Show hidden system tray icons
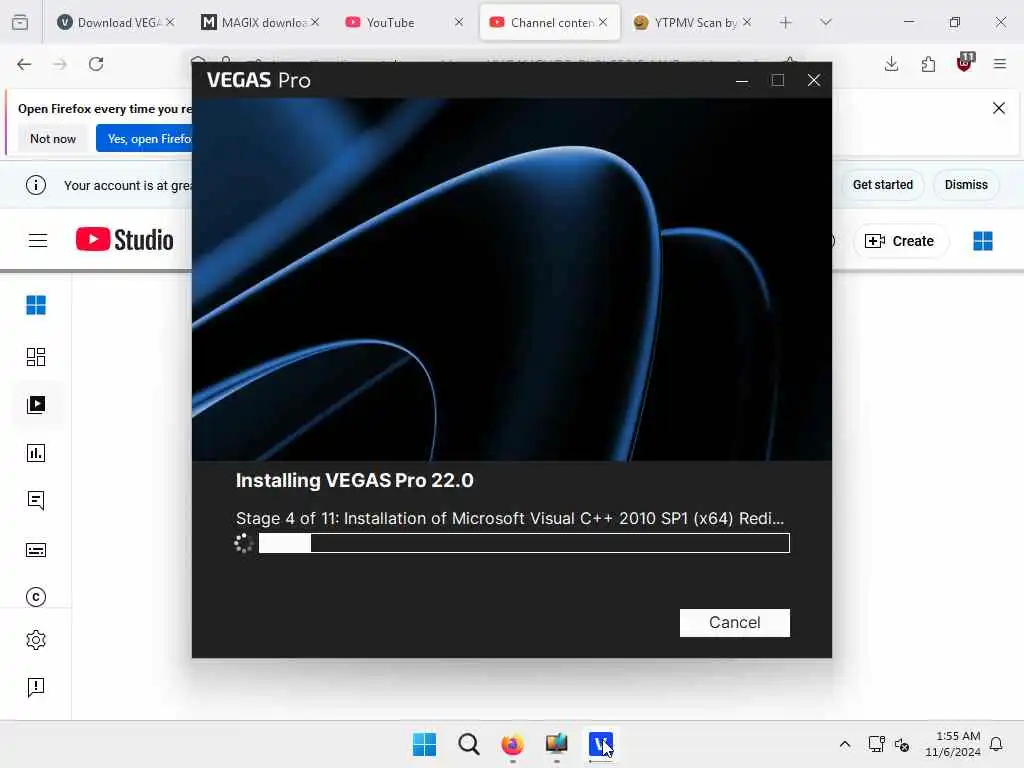 [844, 744]
